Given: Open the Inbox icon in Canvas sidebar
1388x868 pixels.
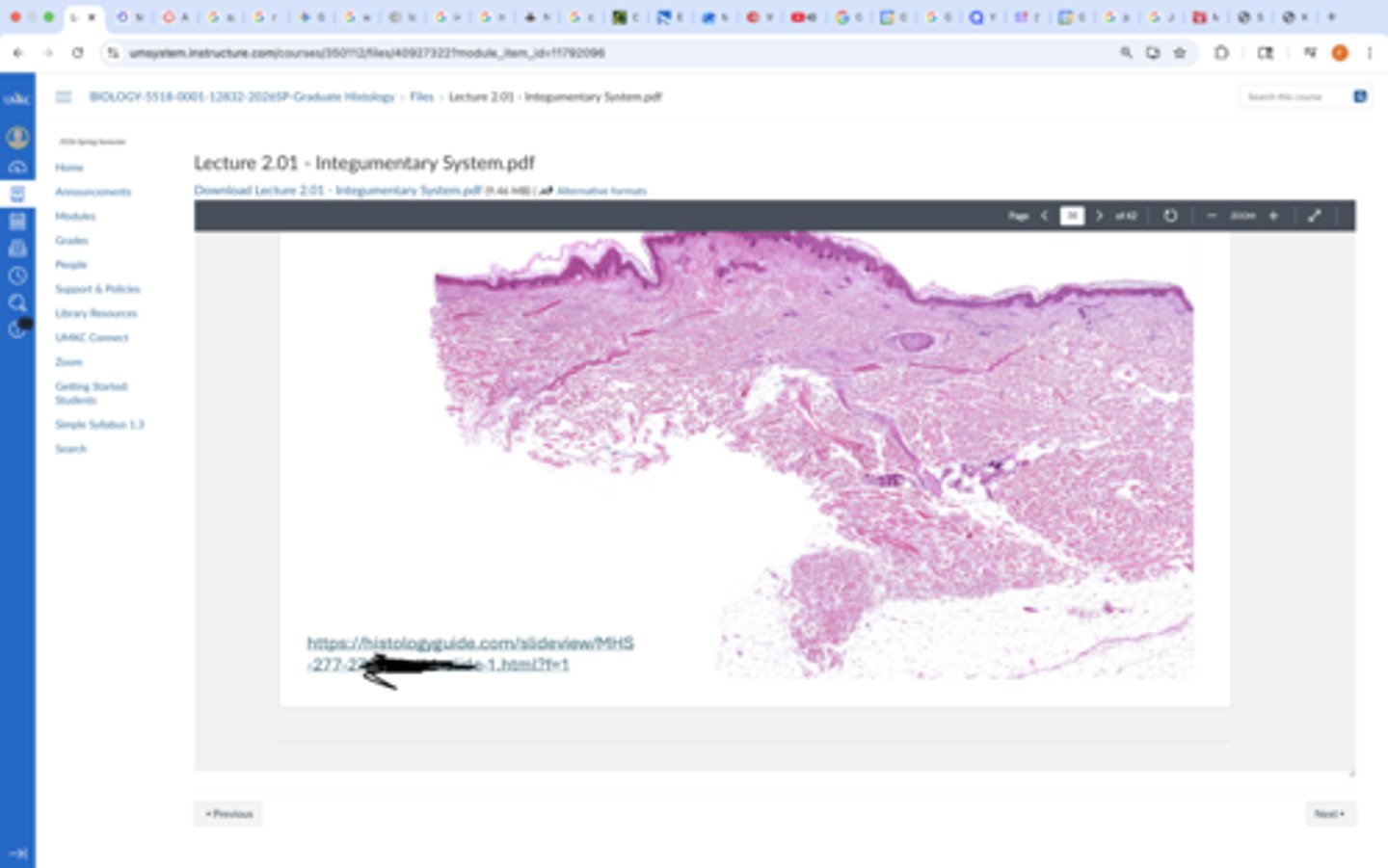Looking at the screenshot, I should [17, 249].
